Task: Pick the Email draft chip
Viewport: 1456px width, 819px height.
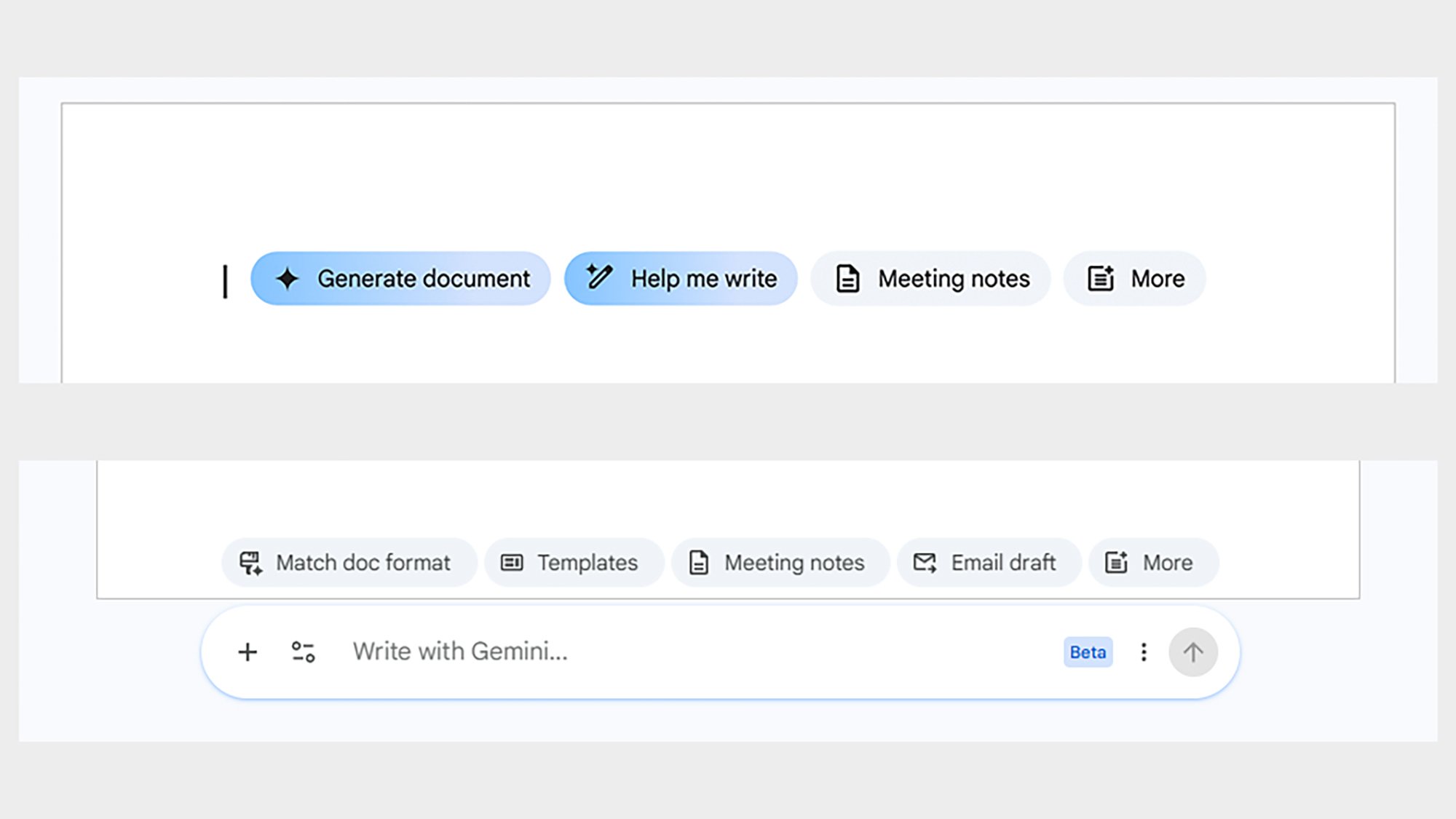Action: (x=988, y=563)
